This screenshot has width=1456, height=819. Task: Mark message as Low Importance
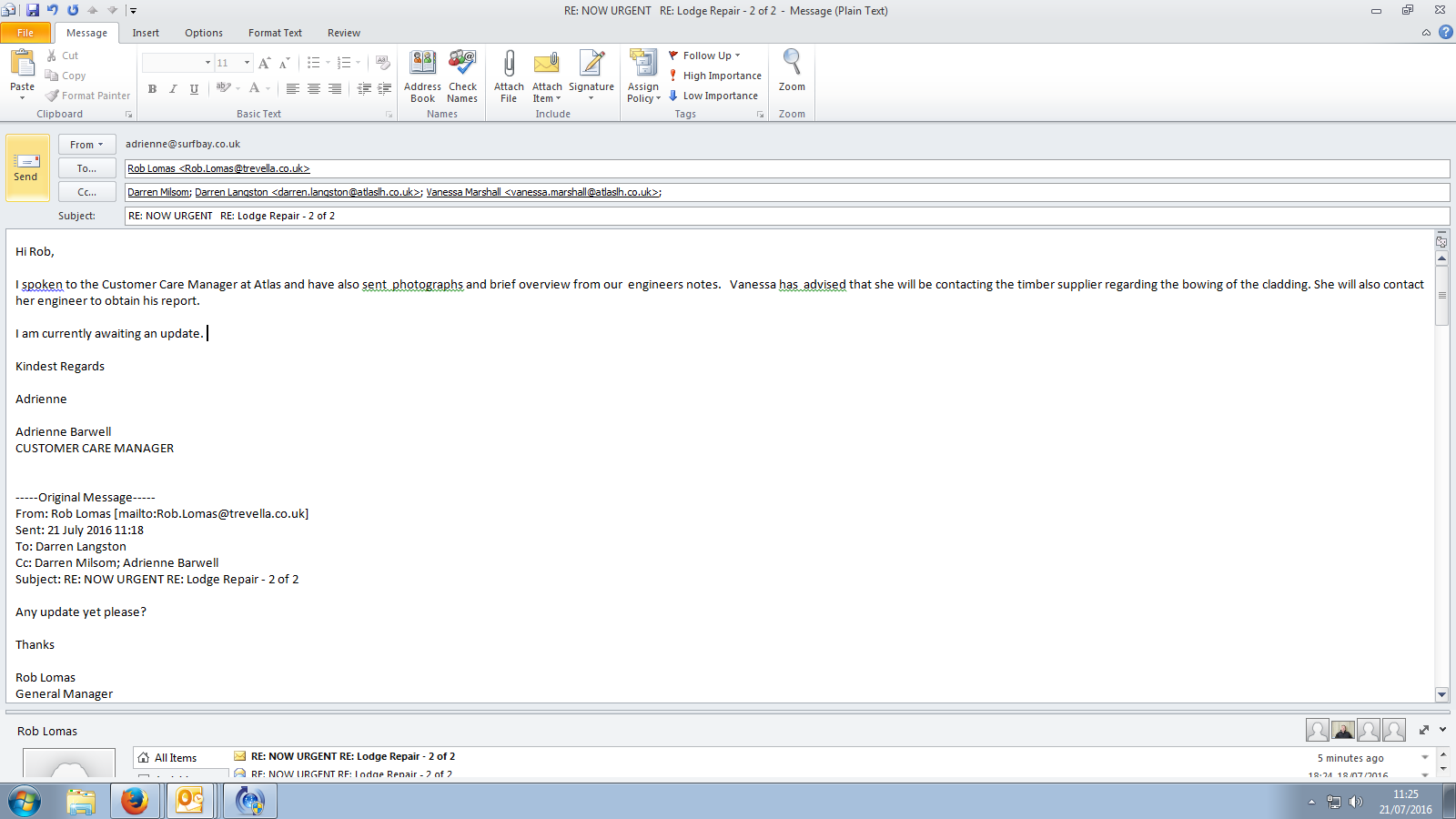point(713,96)
